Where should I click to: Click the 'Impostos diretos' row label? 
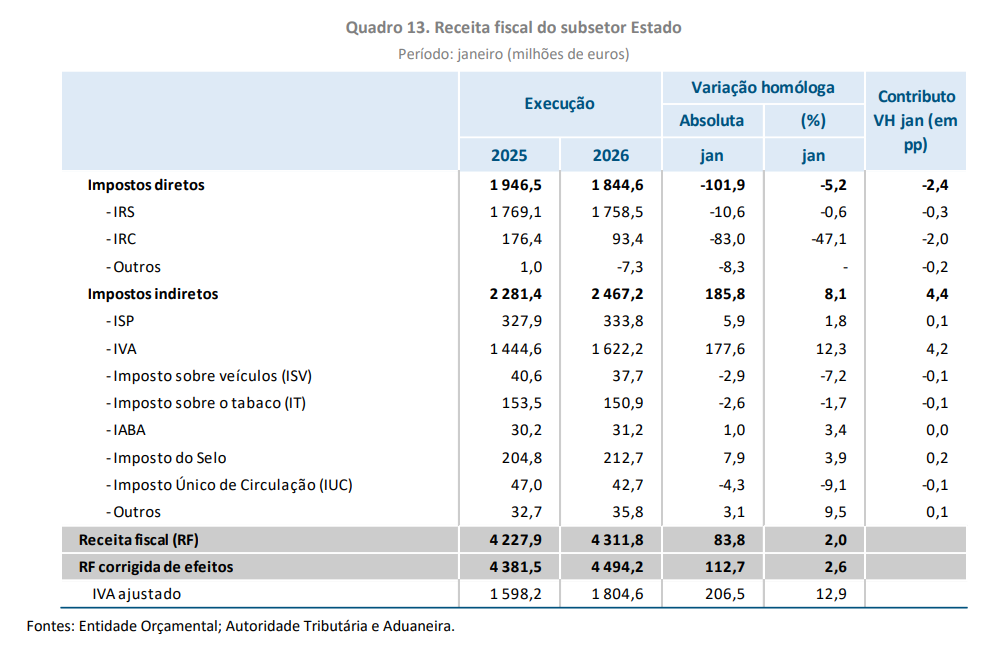point(146,185)
